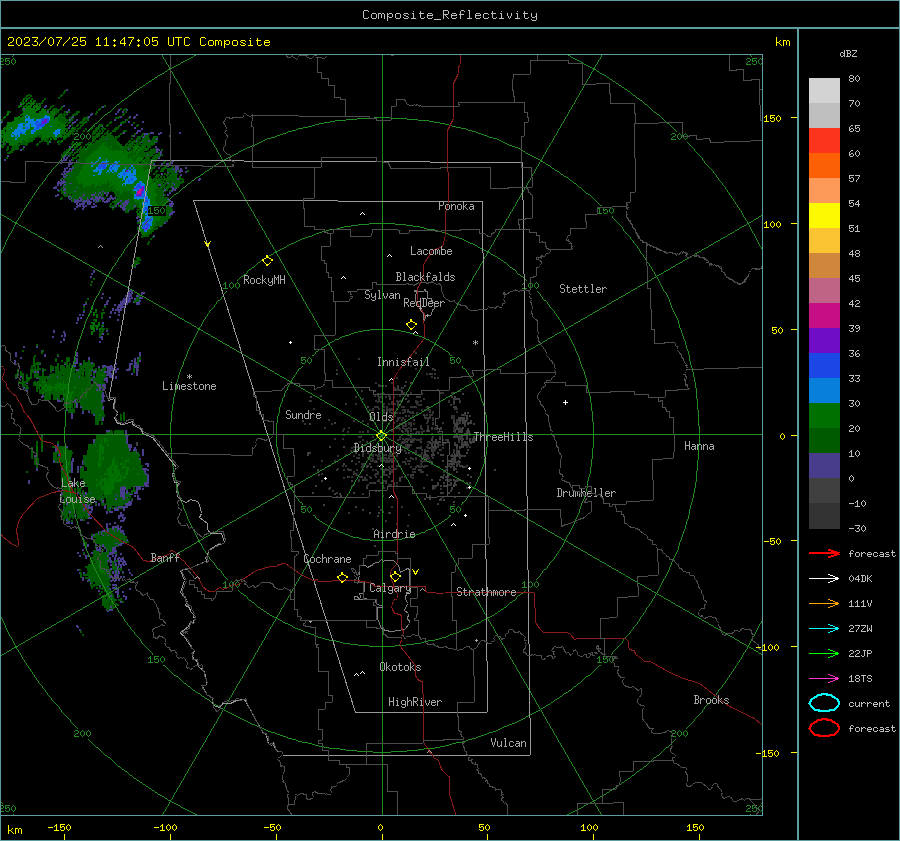The height and width of the screenshot is (841, 900).
Task: Pick the light gray 70-80 dBZ swatch
Action: [x=824, y=91]
